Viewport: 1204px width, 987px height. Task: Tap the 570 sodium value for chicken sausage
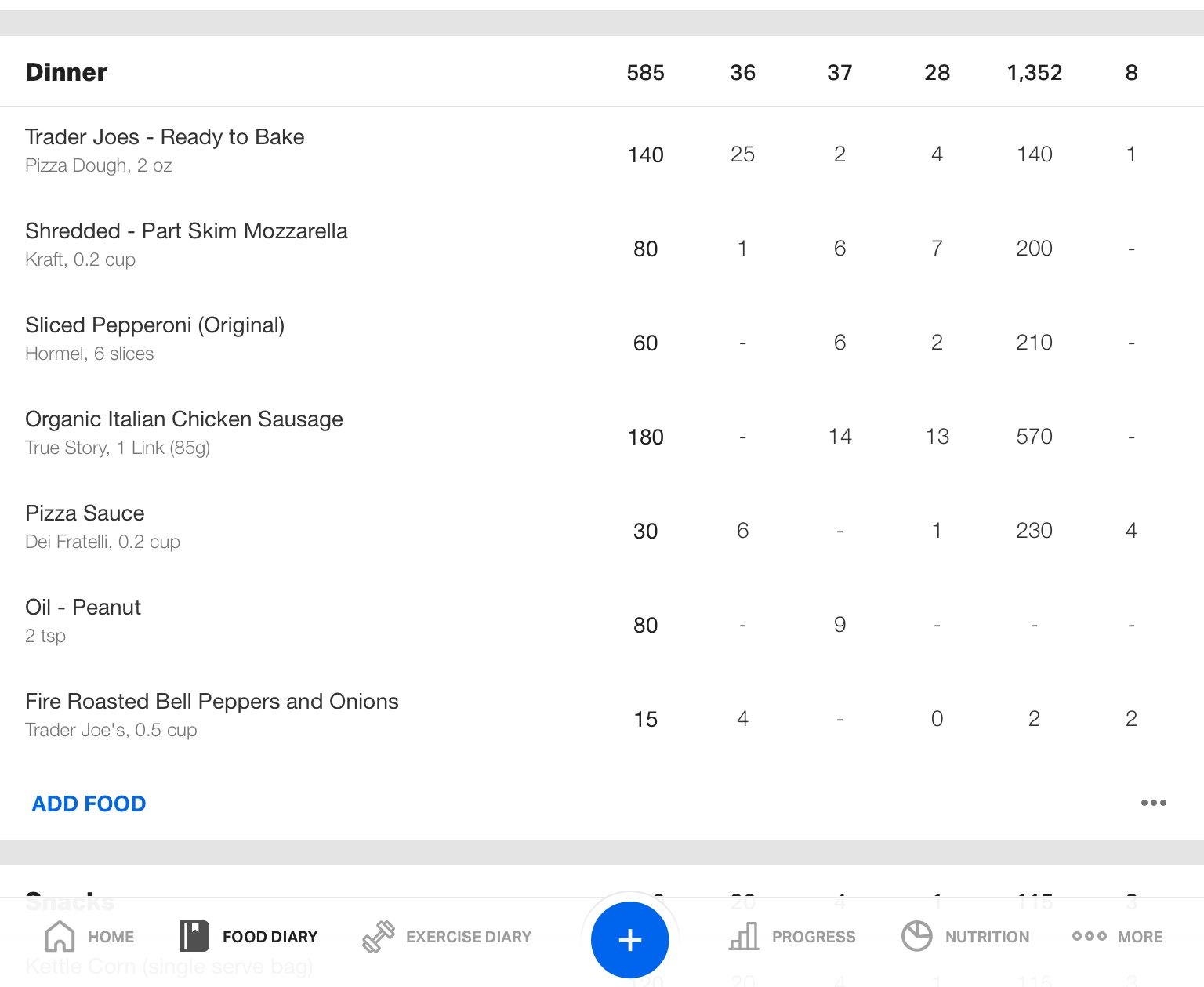tap(1034, 437)
